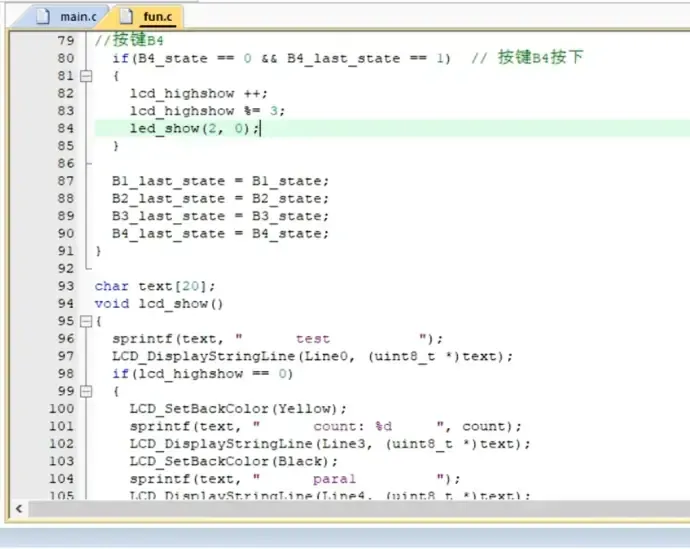The image size is (690, 549).
Task: Click line number 93 in the margin
Action: point(65,286)
